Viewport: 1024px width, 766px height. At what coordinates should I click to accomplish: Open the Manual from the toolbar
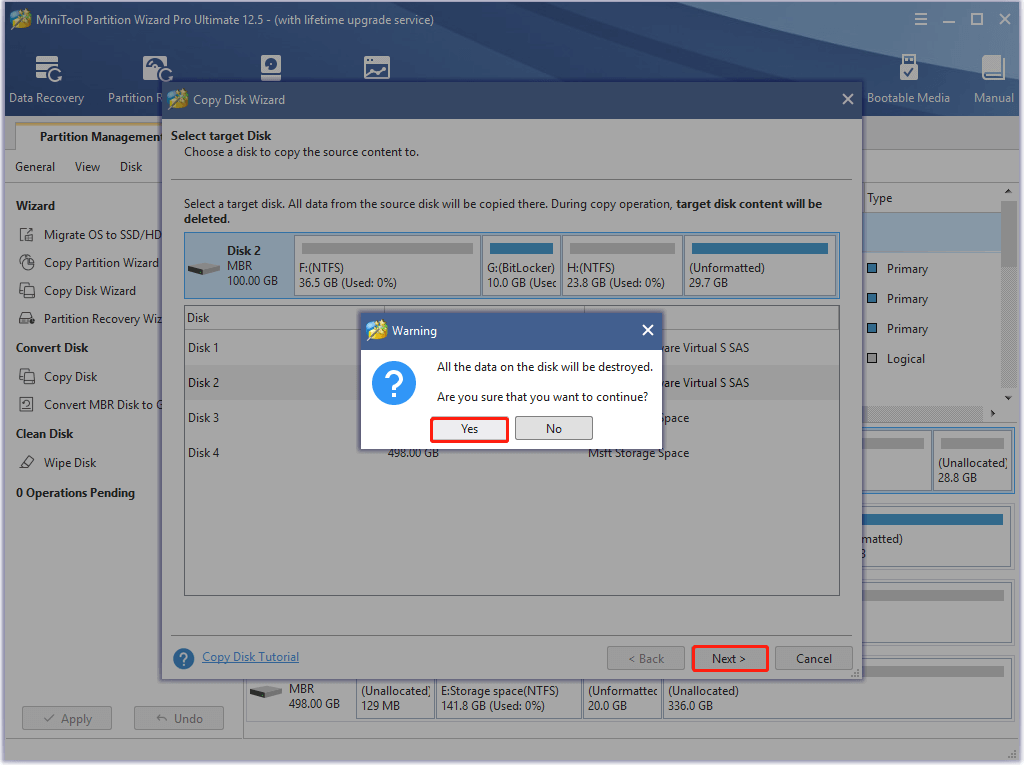click(x=993, y=80)
